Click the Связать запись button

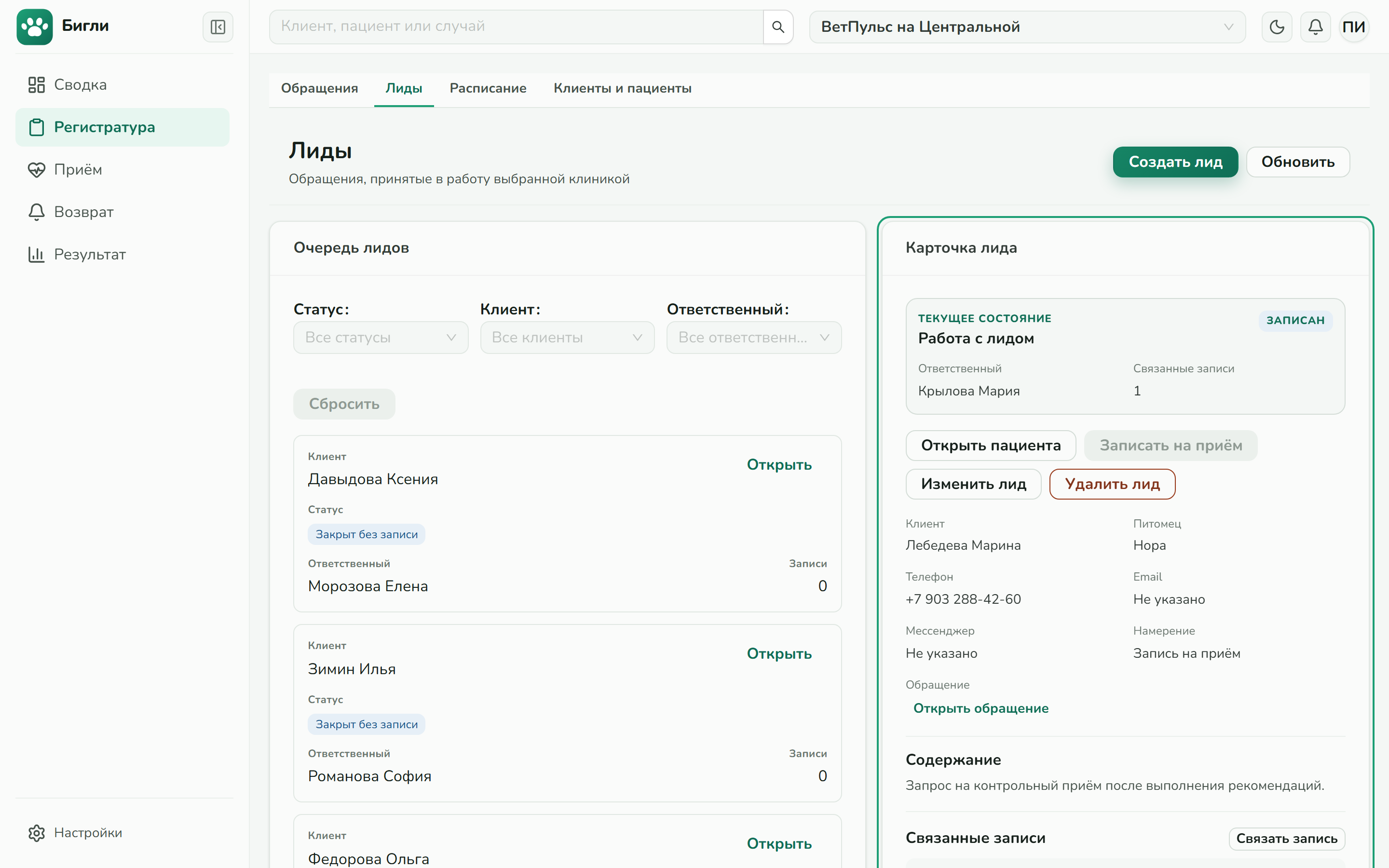pyautogui.click(x=1286, y=839)
